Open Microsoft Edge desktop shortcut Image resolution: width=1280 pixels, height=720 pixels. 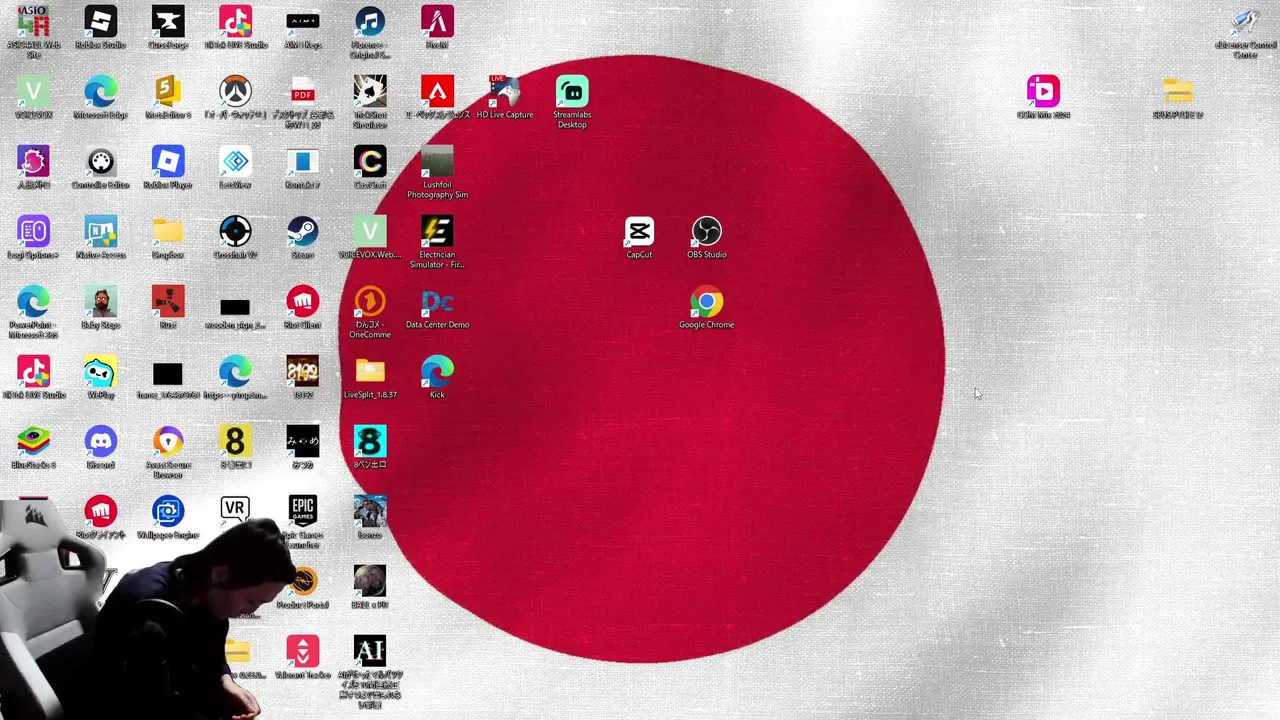(100, 92)
